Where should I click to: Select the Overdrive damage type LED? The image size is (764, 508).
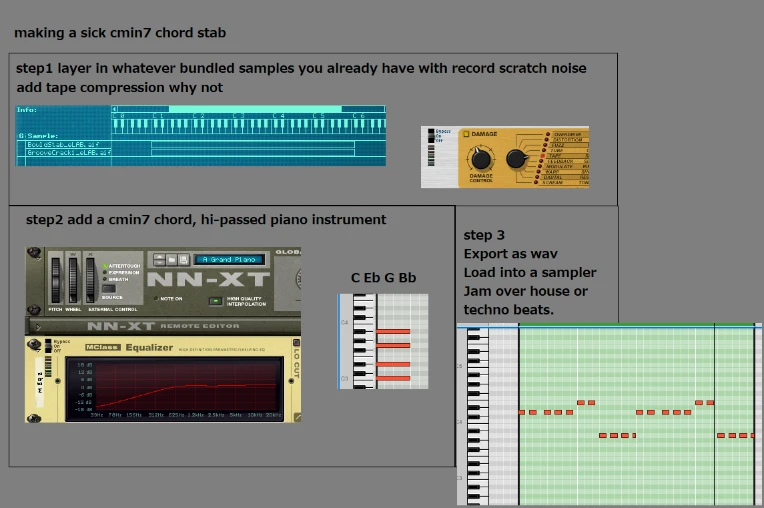(x=548, y=134)
